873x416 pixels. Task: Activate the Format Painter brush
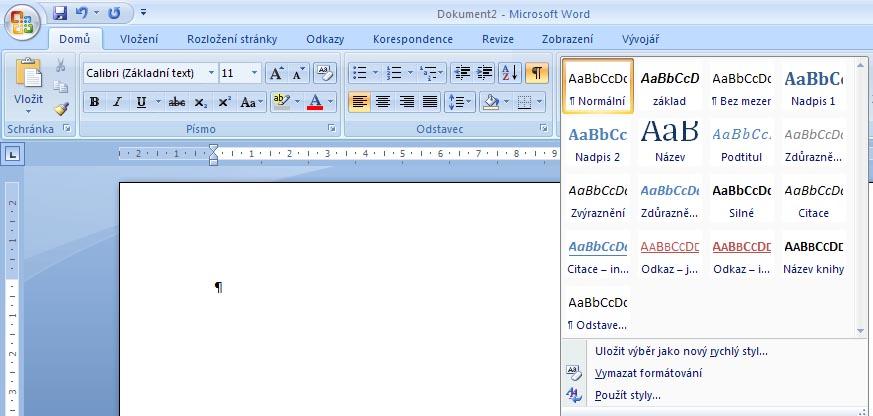pos(61,109)
